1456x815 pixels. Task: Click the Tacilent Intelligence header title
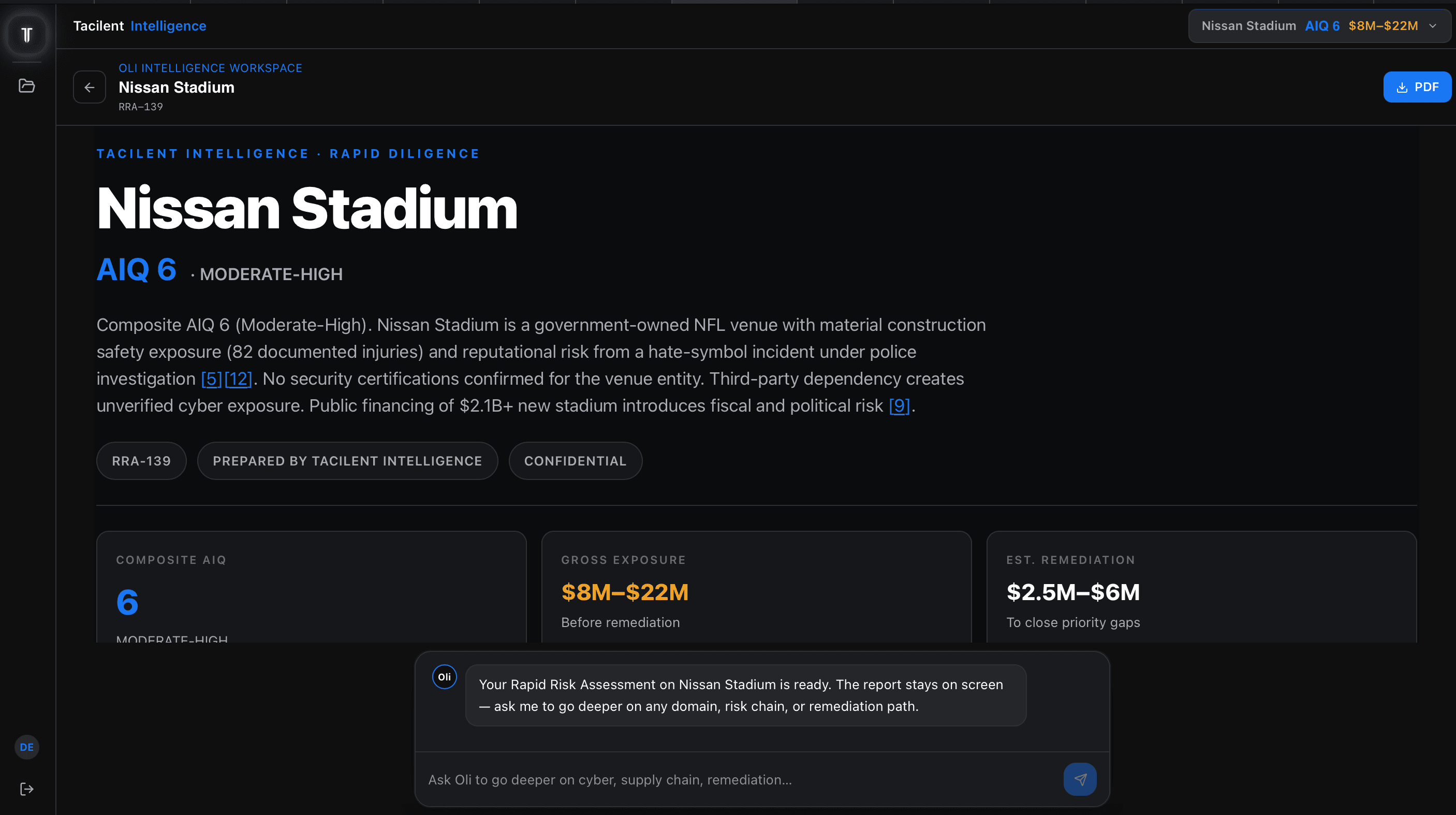pos(140,26)
